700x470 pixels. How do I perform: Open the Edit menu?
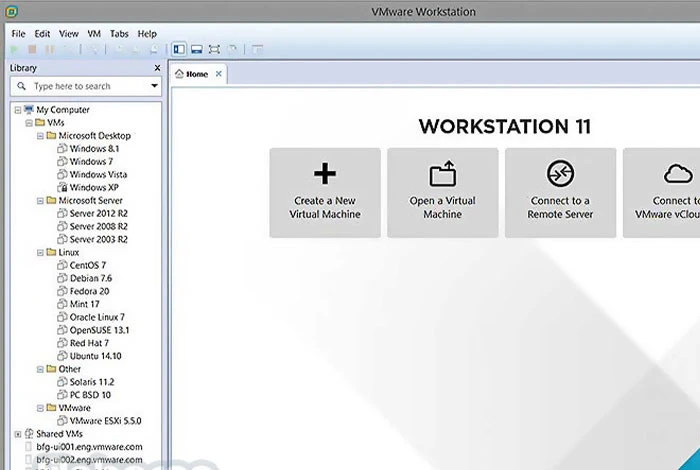pos(42,33)
